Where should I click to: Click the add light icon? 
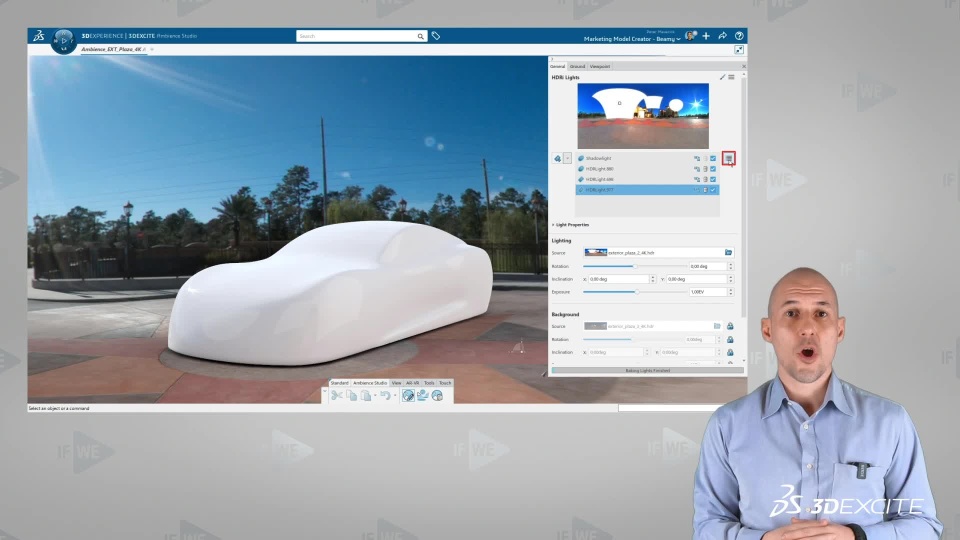pos(557,159)
